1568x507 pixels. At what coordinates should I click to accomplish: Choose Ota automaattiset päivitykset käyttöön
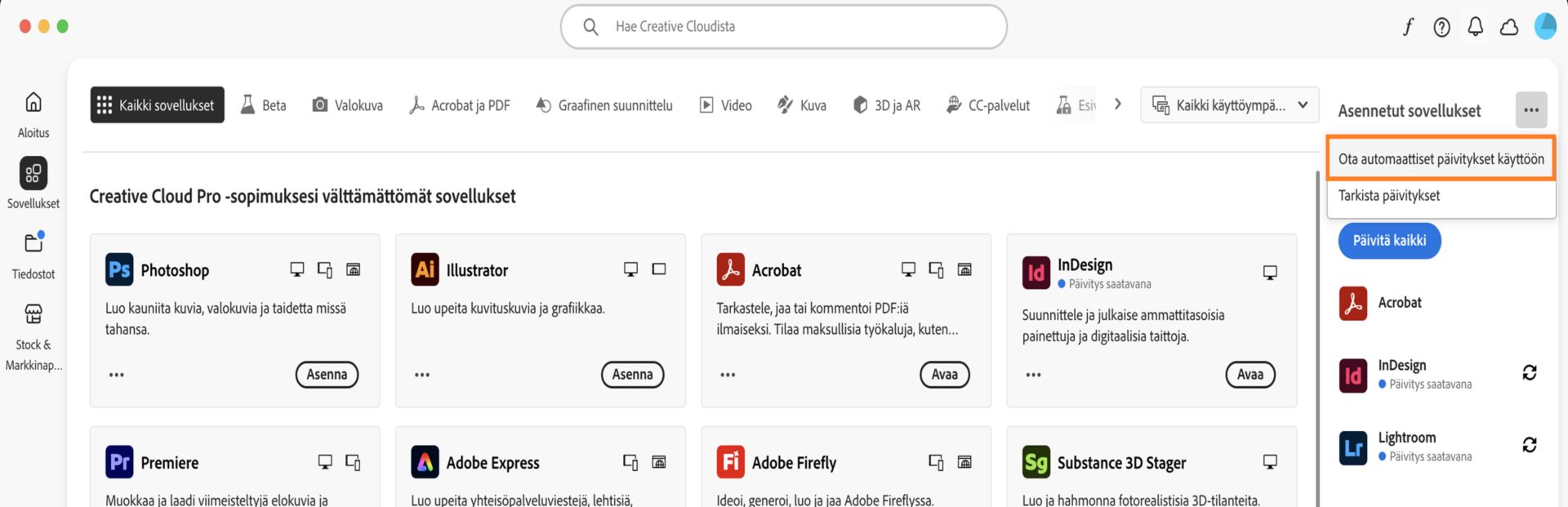(x=1441, y=158)
